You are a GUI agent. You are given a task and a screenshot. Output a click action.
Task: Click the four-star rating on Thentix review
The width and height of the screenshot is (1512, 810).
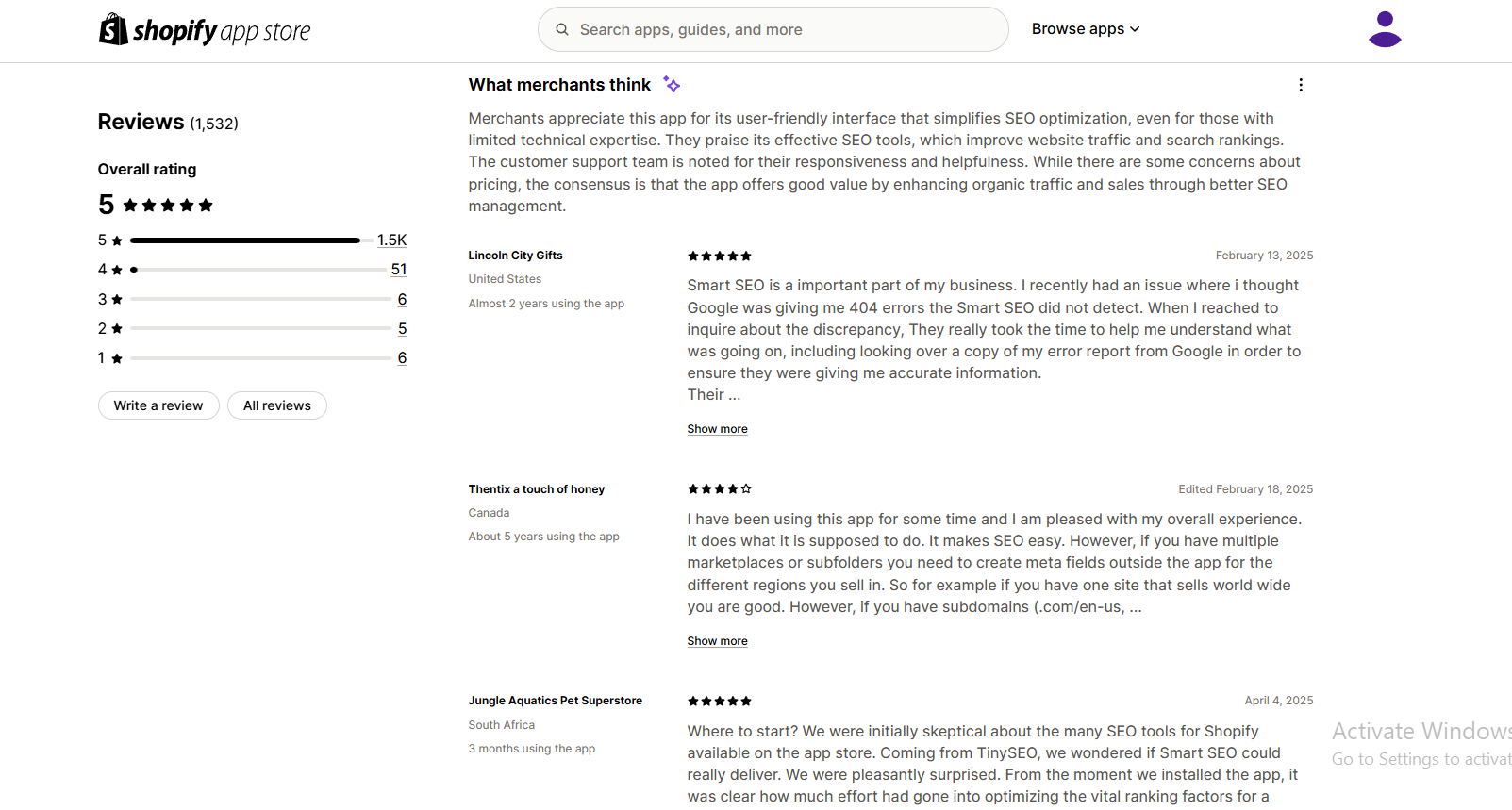[x=720, y=488]
